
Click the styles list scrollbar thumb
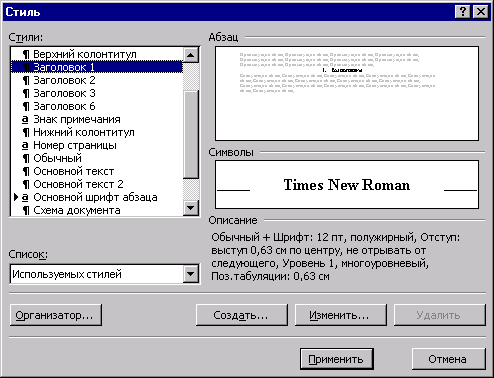[191, 134]
